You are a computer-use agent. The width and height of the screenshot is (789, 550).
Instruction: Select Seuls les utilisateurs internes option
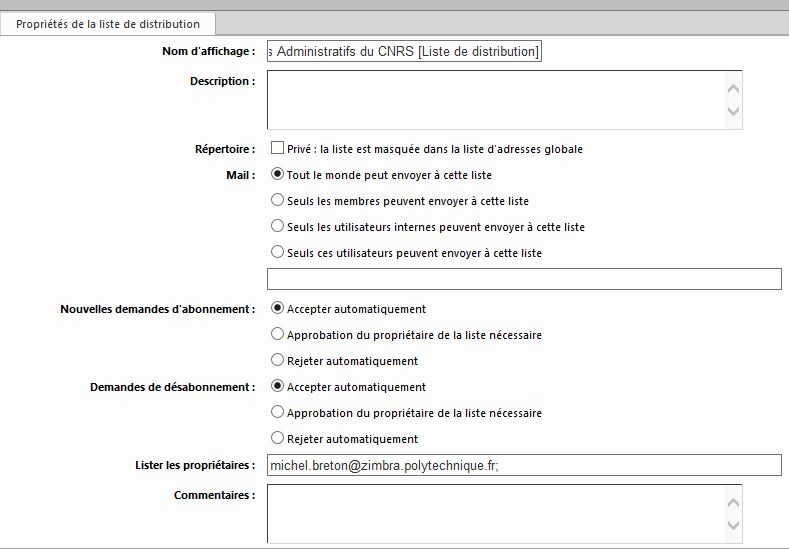coord(277,226)
